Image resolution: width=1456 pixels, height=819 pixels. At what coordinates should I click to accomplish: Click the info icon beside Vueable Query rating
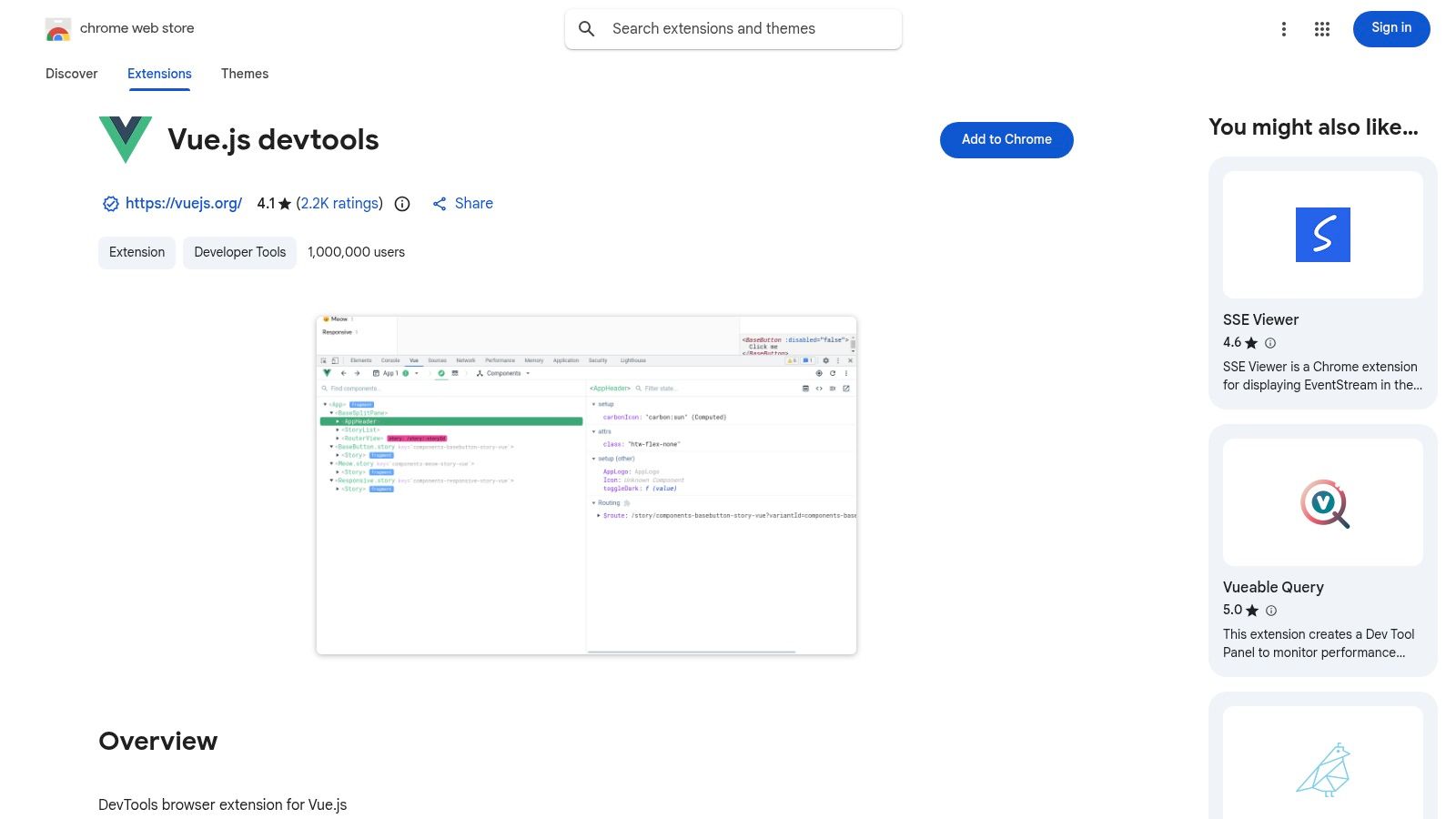(1270, 611)
